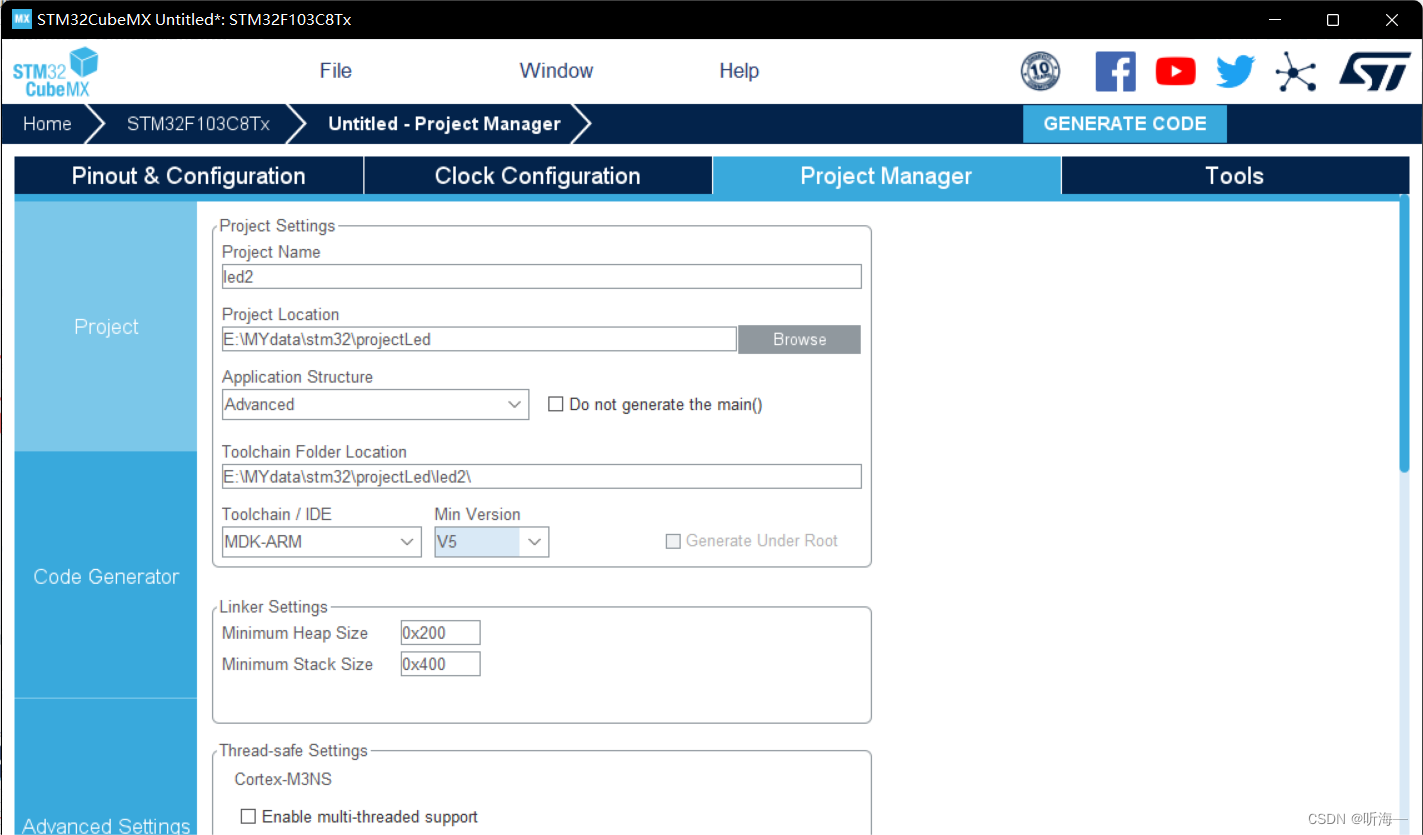Click the GENERATE CODE button
This screenshot has width=1423, height=835.
pyautogui.click(x=1125, y=124)
